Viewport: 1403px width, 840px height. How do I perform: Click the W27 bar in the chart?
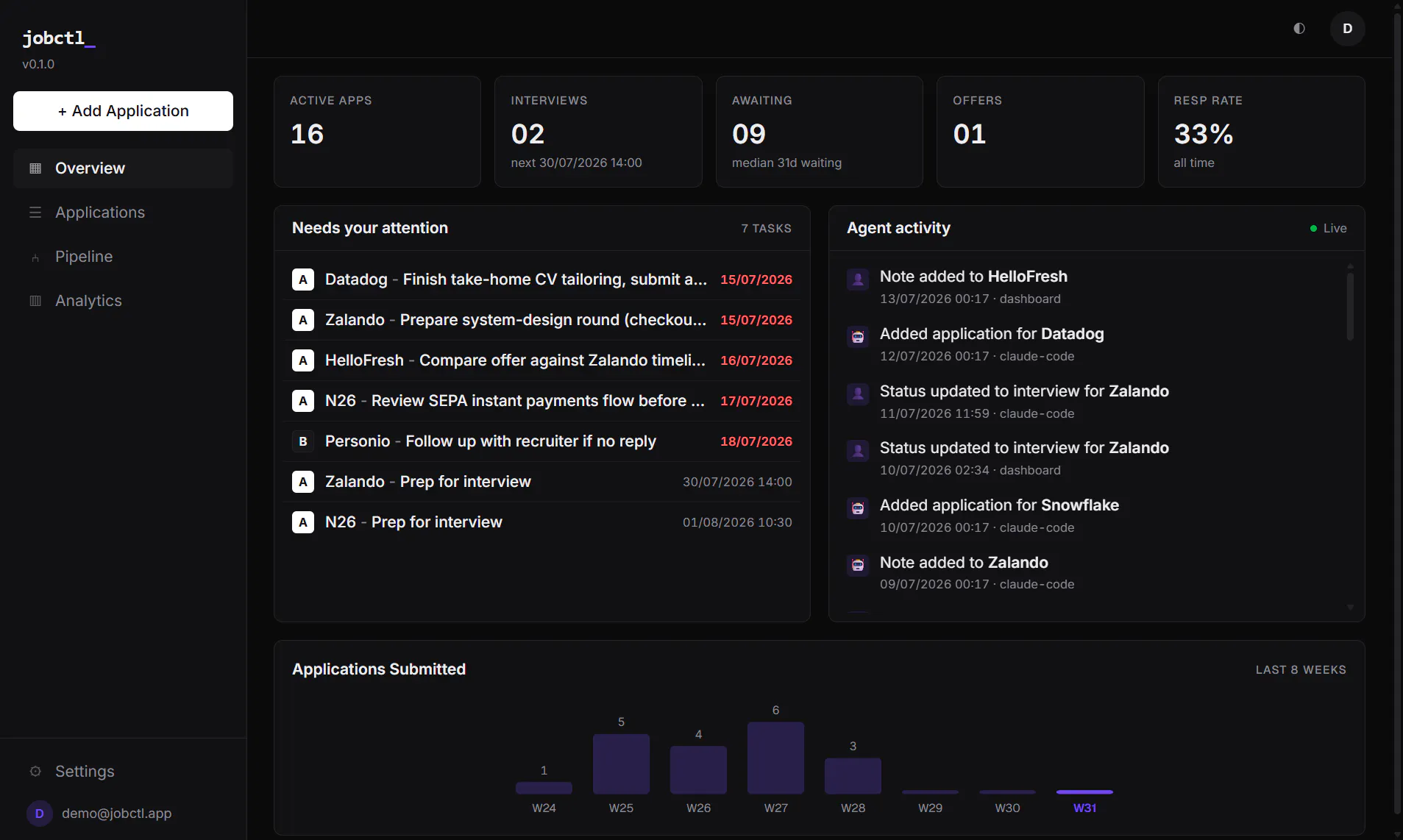(x=775, y=758)
